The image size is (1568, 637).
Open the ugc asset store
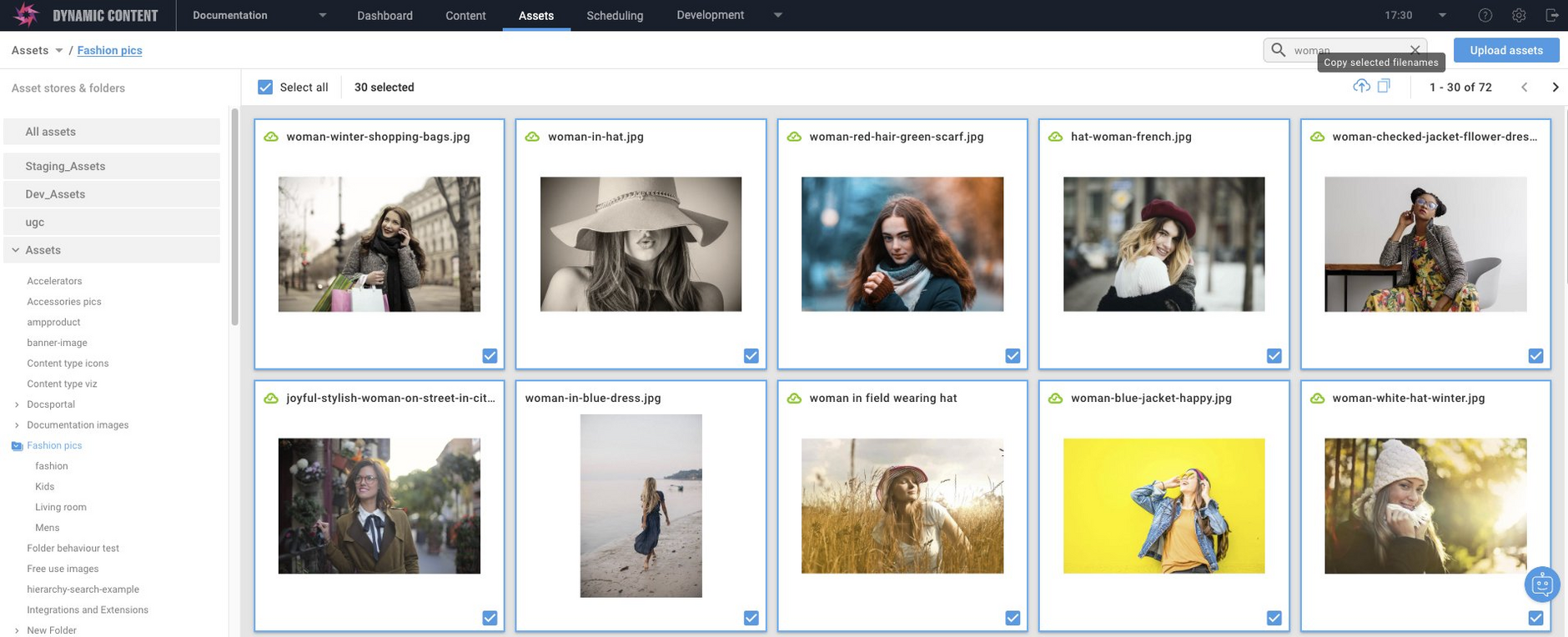click(x=112, y=222)
